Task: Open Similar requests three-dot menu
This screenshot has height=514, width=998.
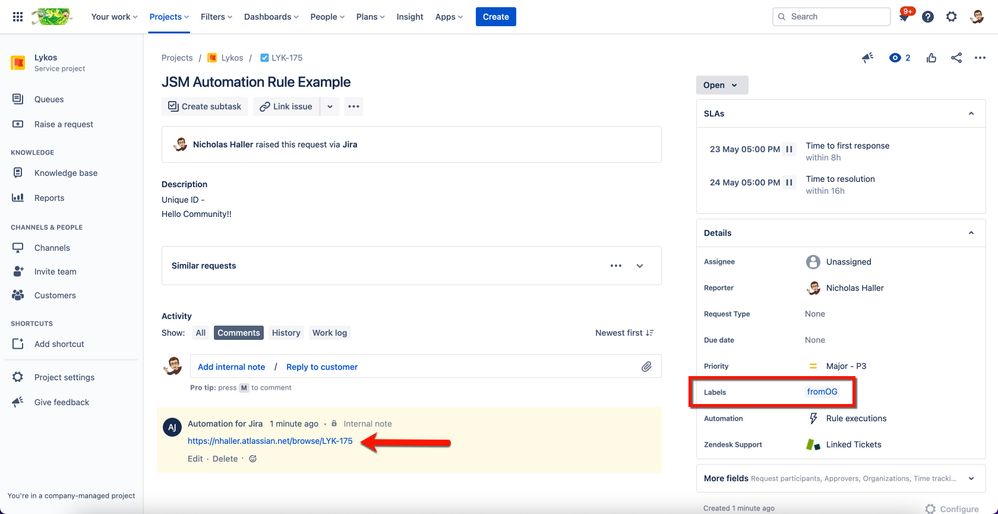Action: [615, 266]
